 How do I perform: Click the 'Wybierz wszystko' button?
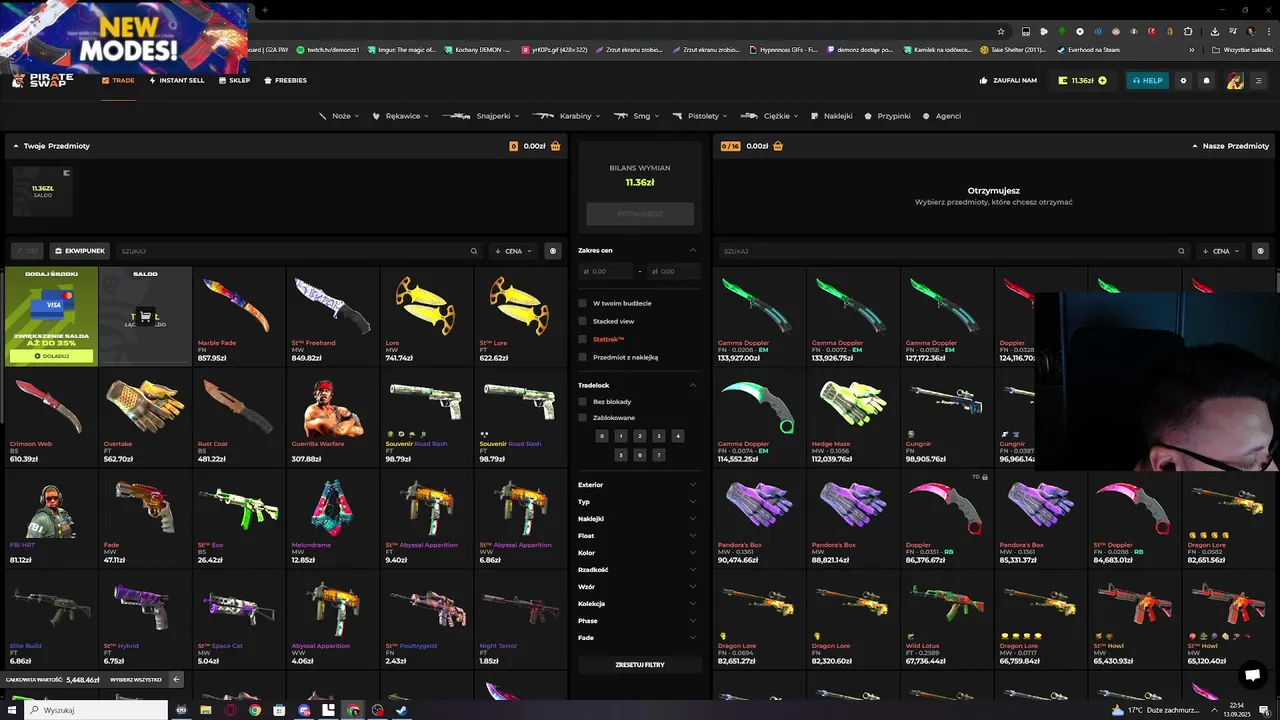(x=136, y=680)
